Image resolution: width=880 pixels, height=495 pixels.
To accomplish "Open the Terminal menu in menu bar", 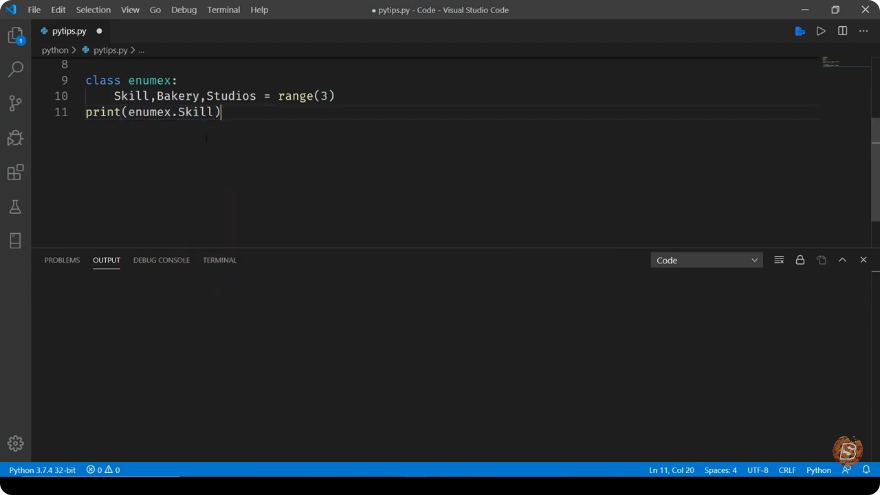I will (x=223, y=10).
